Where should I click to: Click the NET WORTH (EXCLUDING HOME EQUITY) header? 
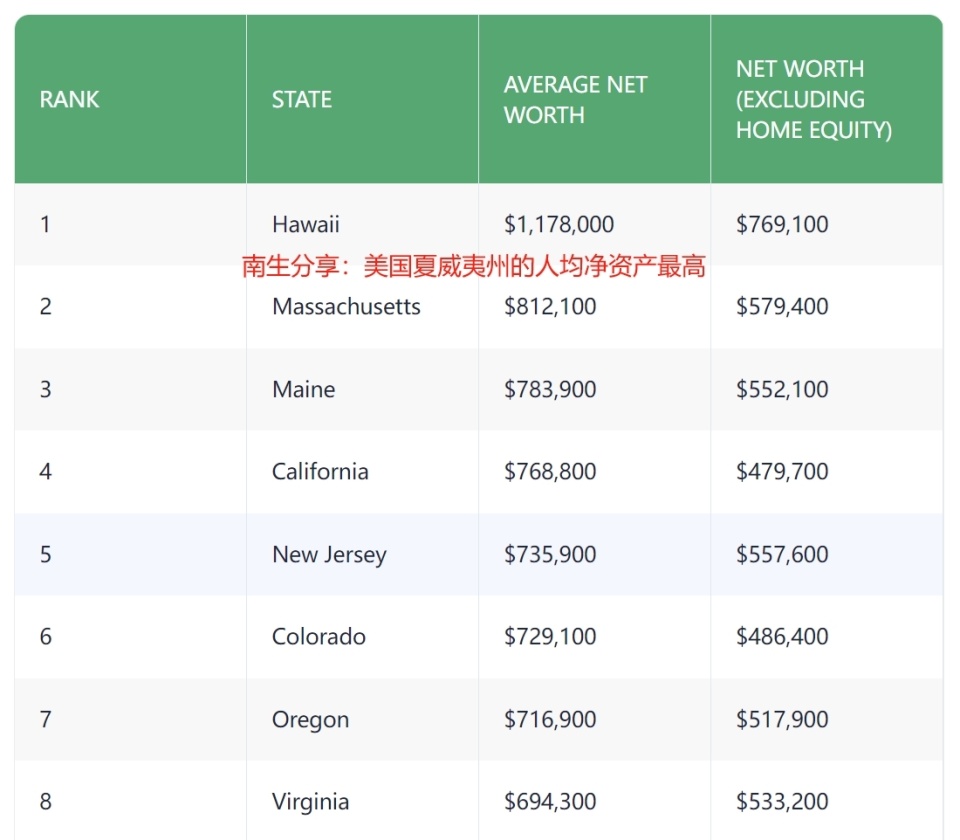coord(813,100)
